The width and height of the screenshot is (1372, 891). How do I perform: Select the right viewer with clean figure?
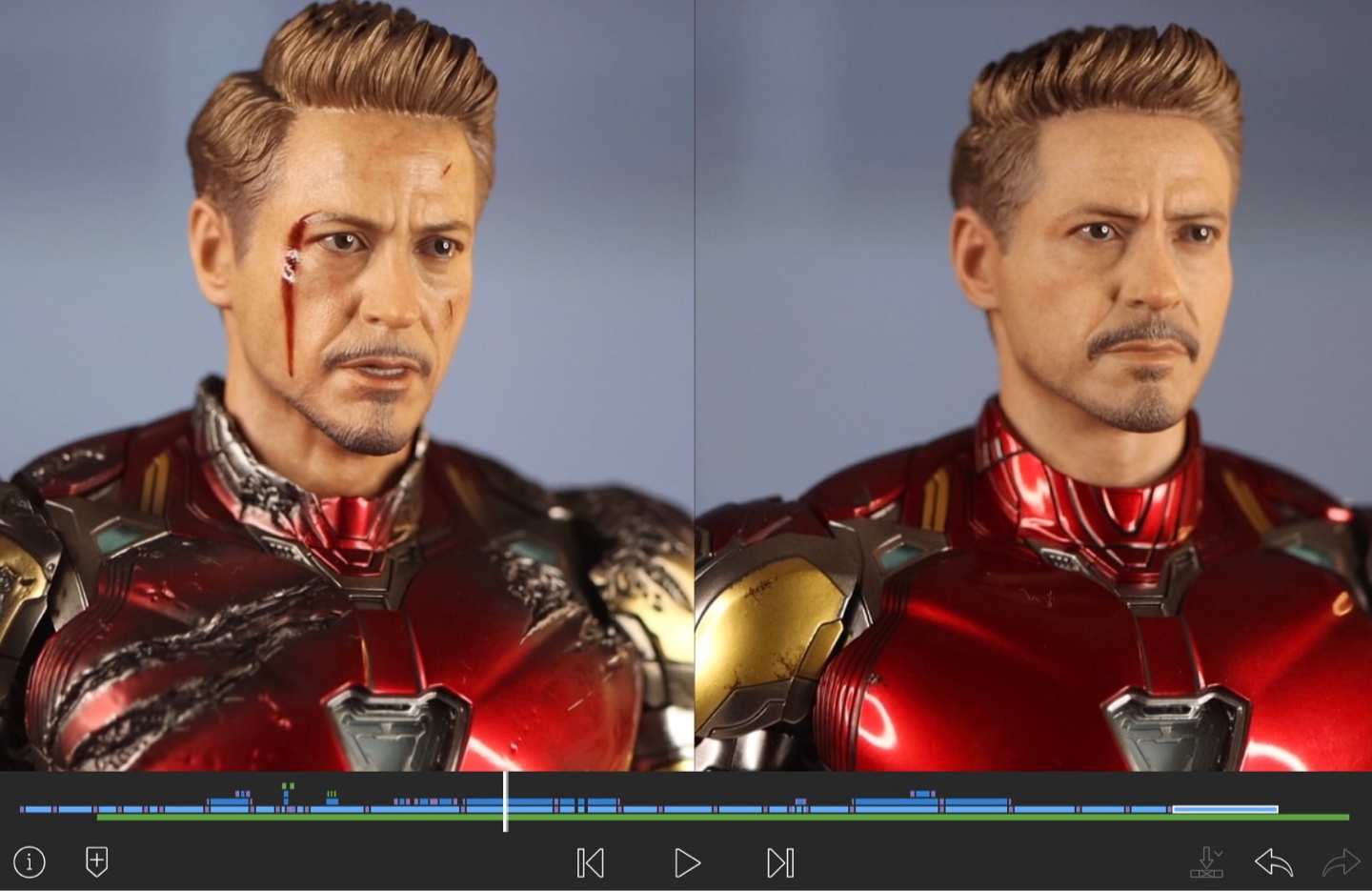pyautogui.click(x=1034, y=385)
